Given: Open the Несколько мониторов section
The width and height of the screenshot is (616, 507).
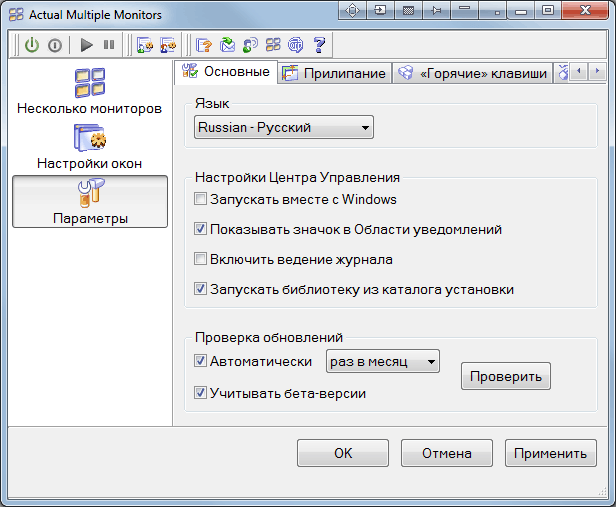Looking at the screenshot, I should 90,92.
